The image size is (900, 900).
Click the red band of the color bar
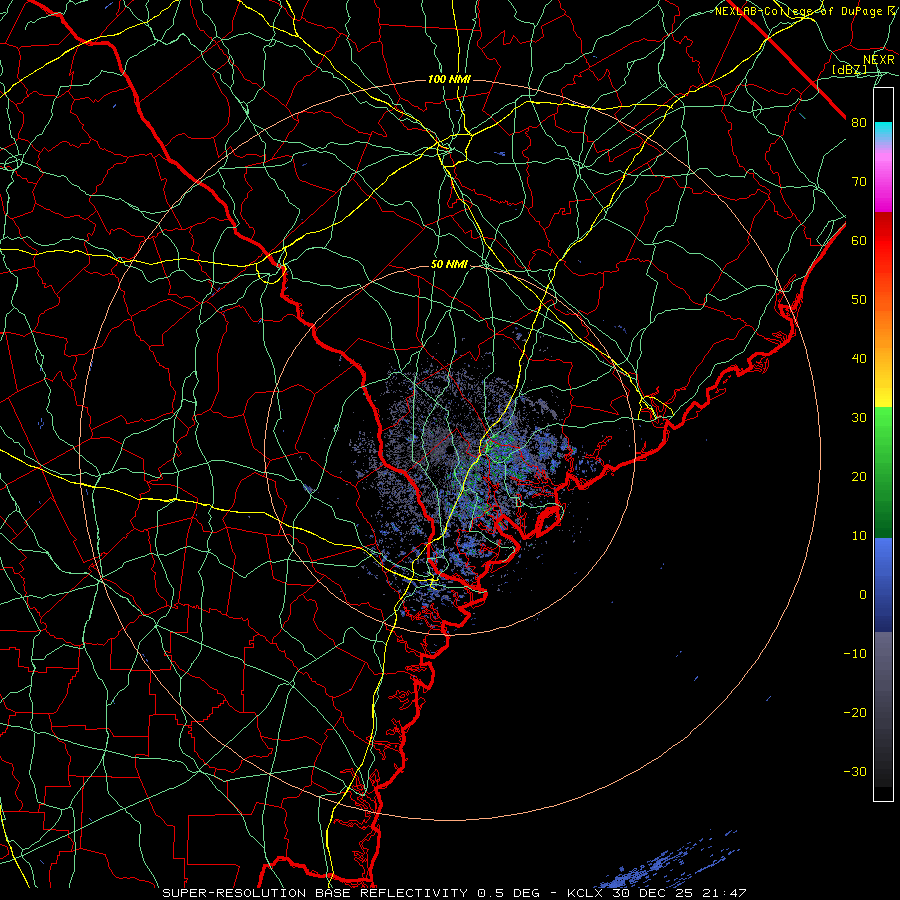point(883,240)
